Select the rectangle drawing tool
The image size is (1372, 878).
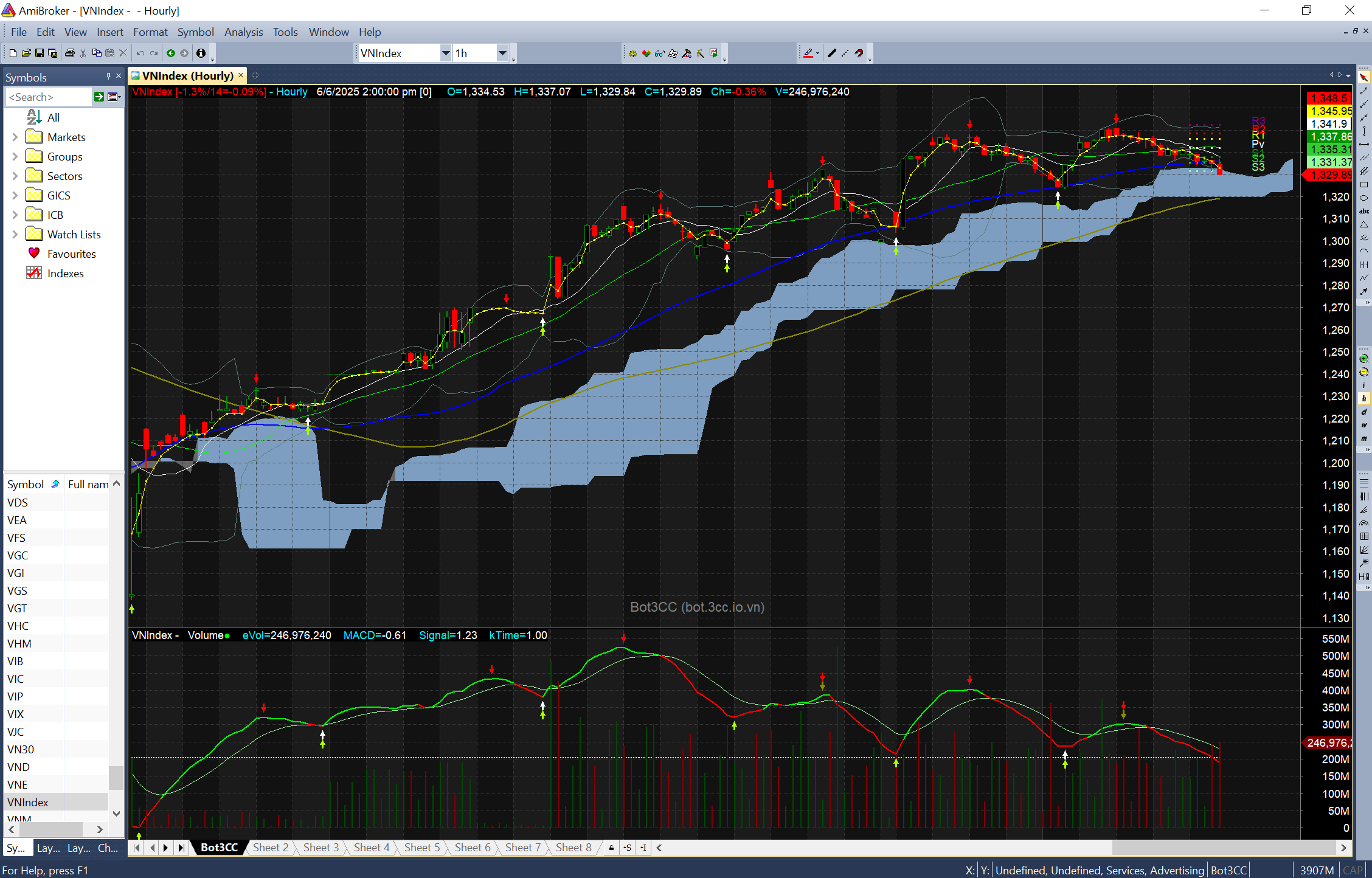tap(1364, 185)
